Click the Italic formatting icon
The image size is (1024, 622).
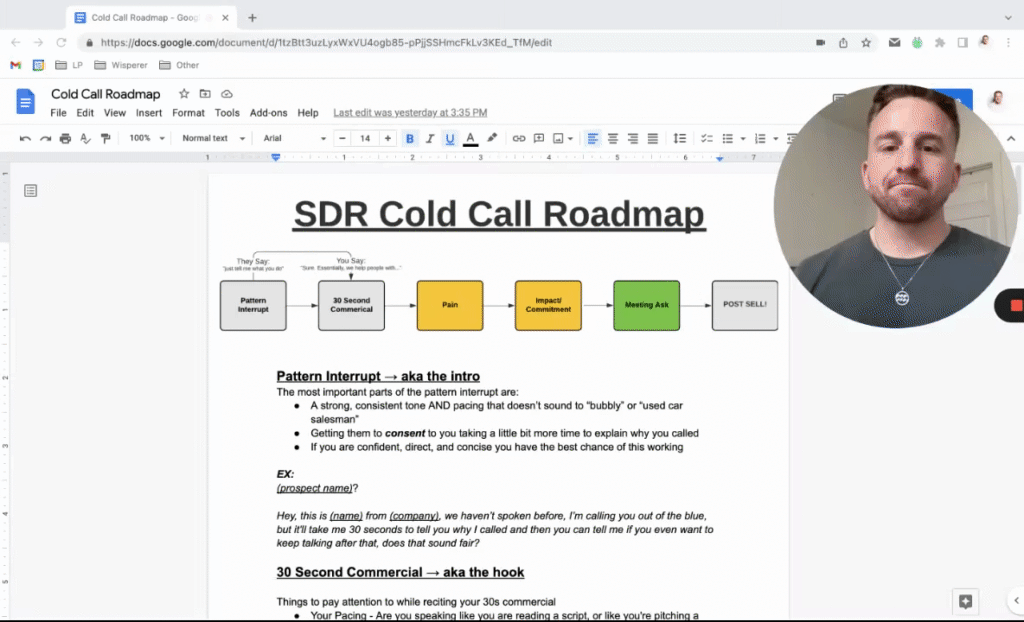[430, 138]
